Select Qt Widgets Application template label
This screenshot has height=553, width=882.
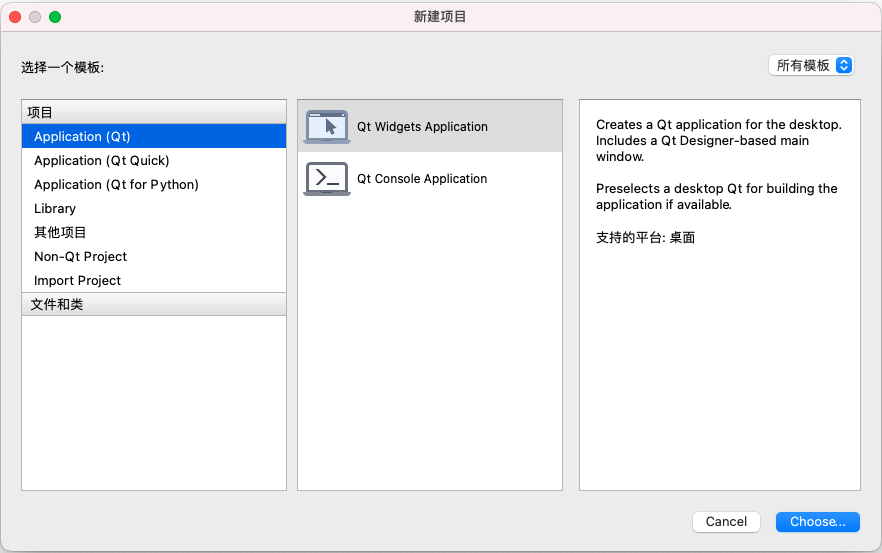pos(422,127)
